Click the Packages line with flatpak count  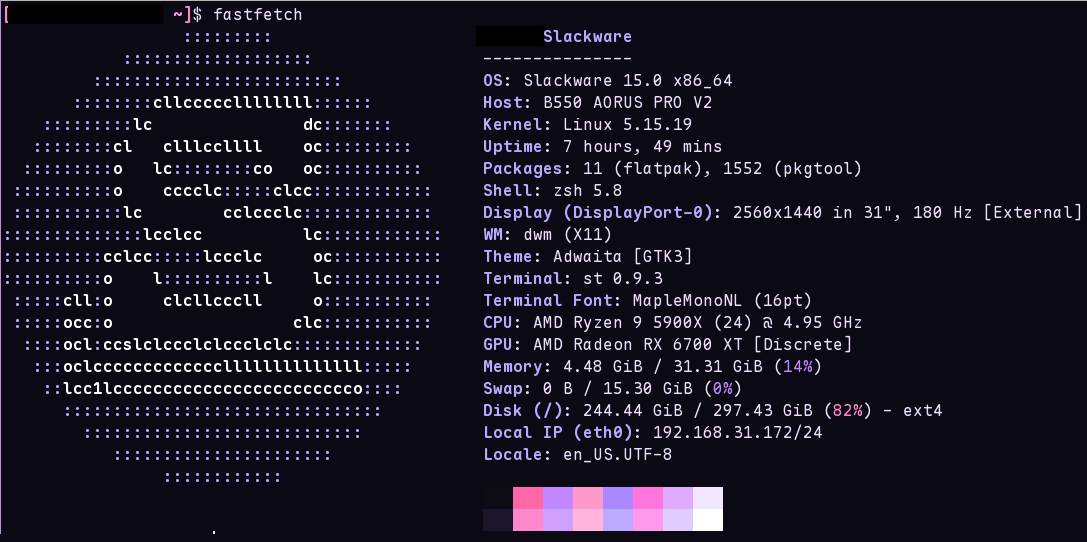[671, 169]
